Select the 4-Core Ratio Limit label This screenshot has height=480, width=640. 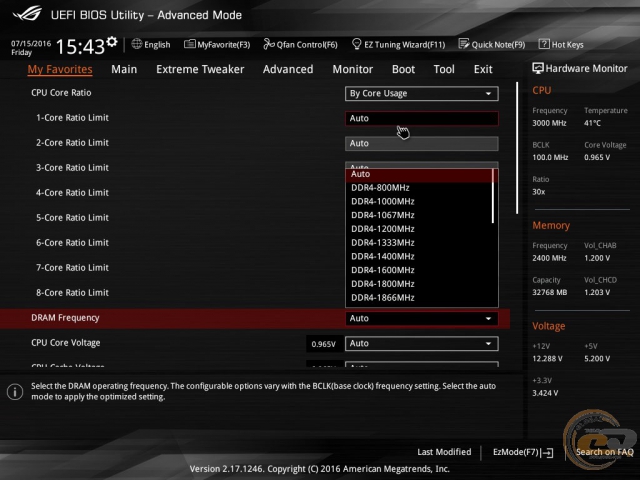click(x=72, y=193)
